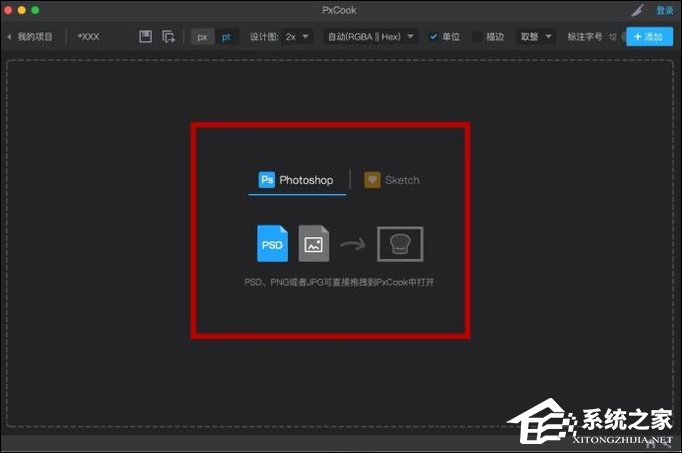The height and width of the screenshot is (453, 682).
Task: Maximize window with the green button
Action: click(x=35, y=10)
